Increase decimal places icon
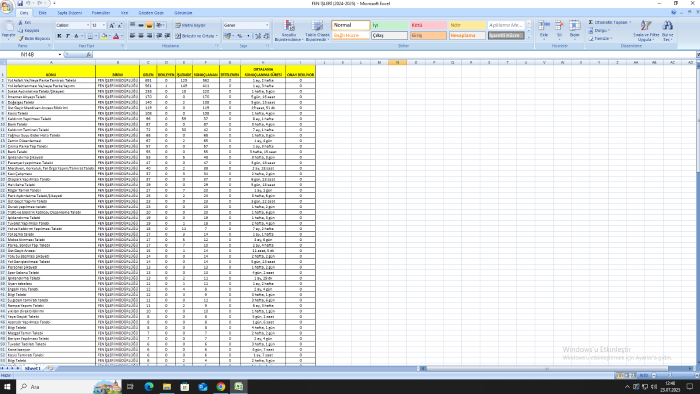 click(x=258, y=36)
